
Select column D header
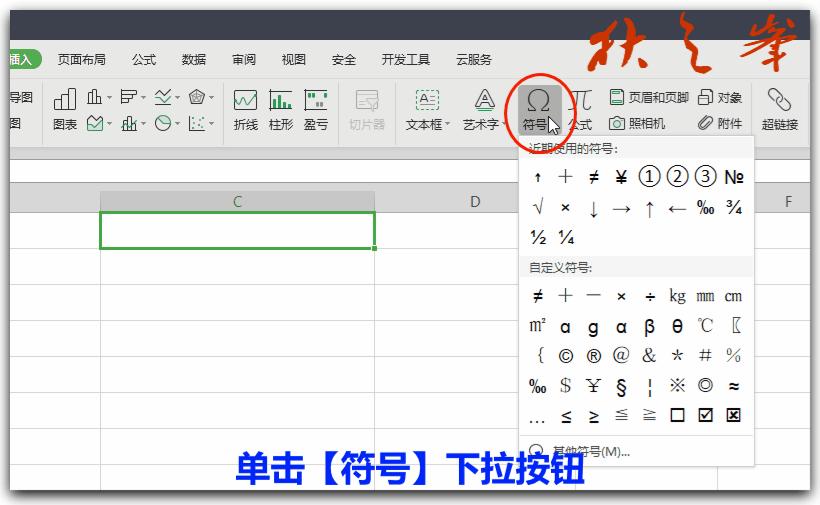[x=475, y=201]
